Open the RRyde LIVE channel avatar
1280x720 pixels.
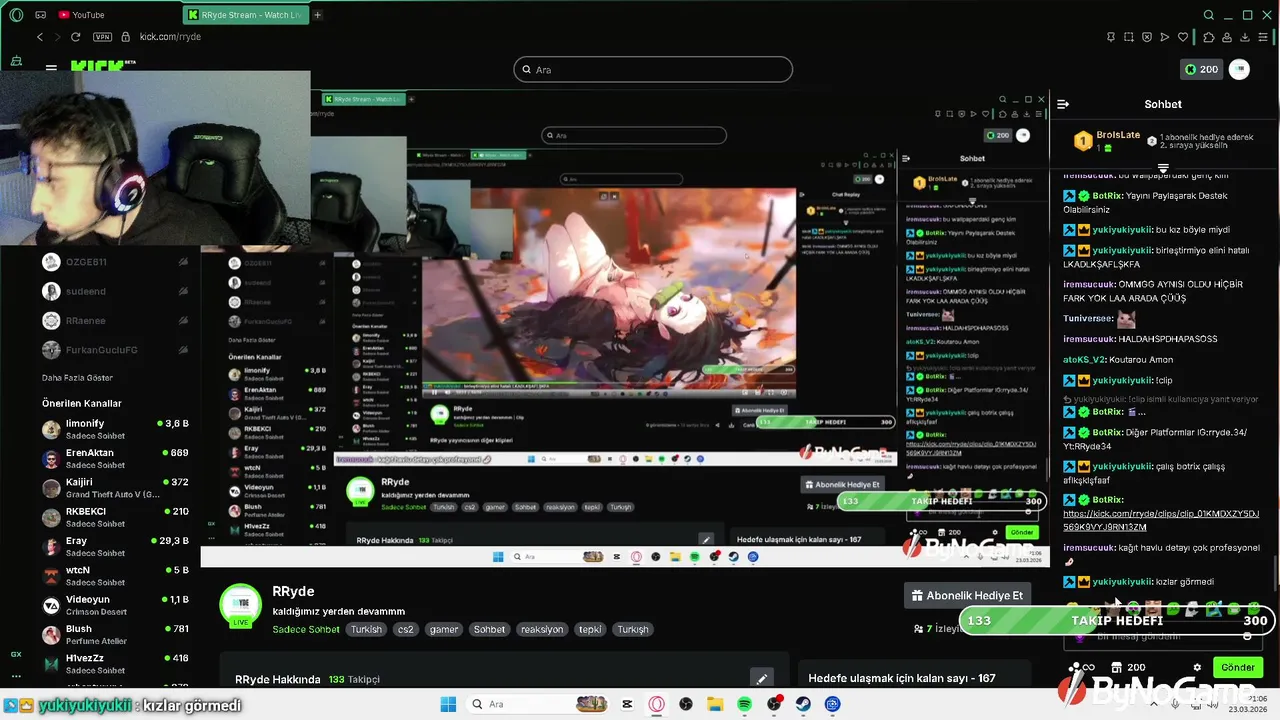pyautogui.click(x=240, y=606)
